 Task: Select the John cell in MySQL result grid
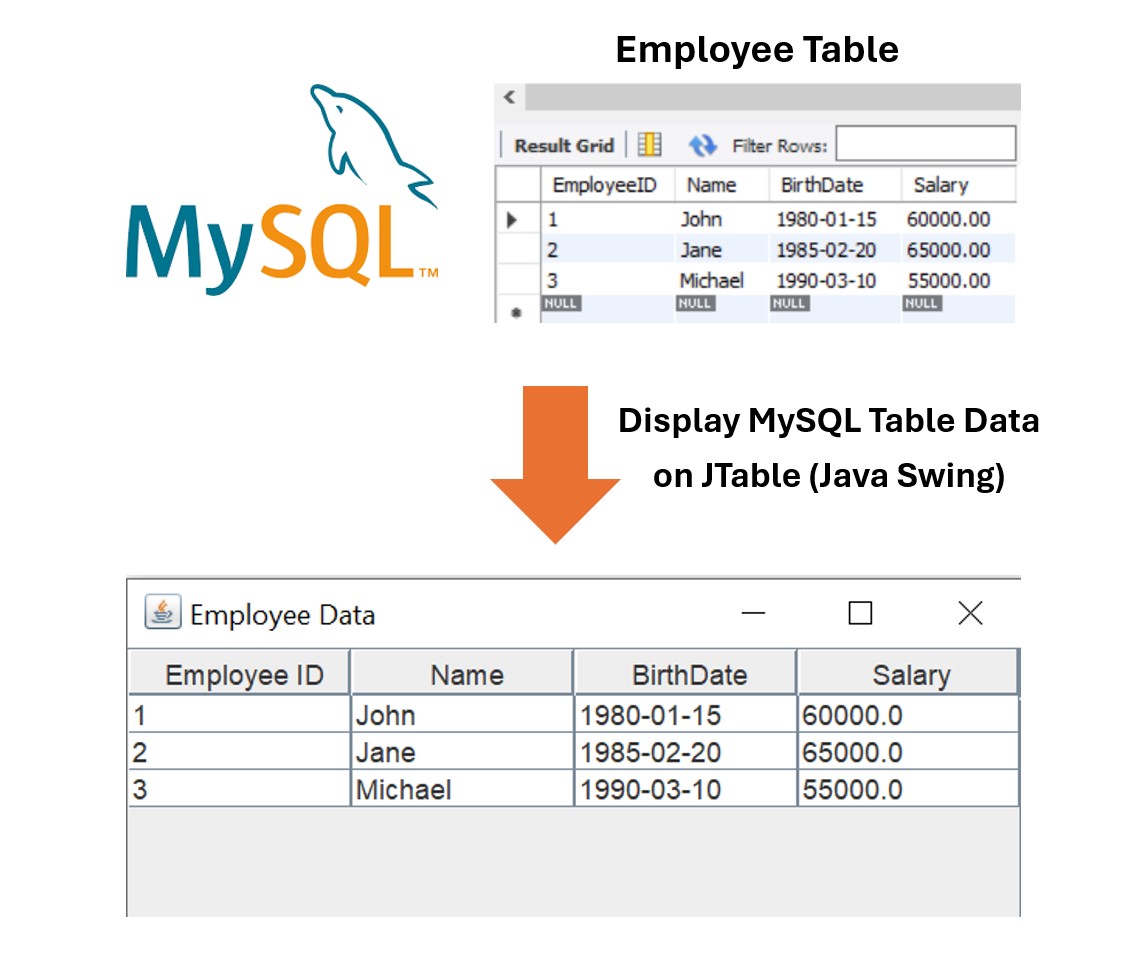(x=721, y=219)
